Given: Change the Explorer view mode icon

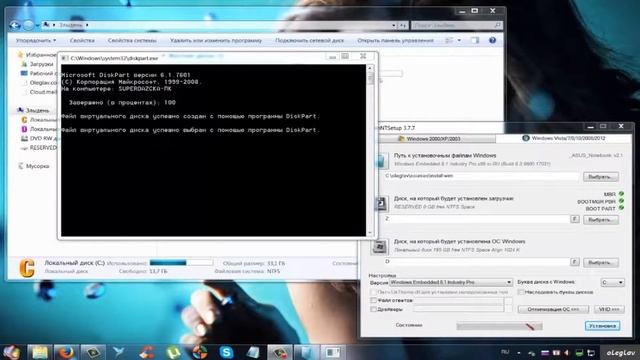Looking at the screenshot, I should coord(449,40).
